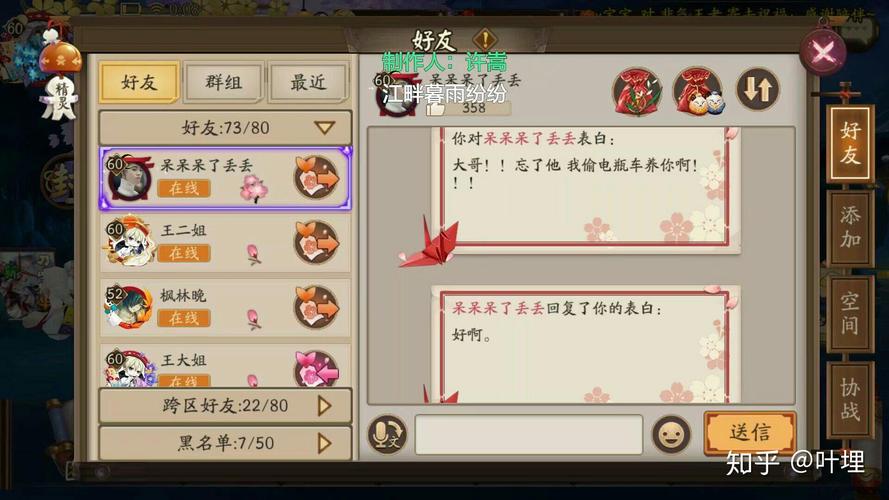The height and width of the screenshot is (500, 889).
Task: Expand the 黑名单:7/50 blacklist section
Action: [x=225, y=443]
